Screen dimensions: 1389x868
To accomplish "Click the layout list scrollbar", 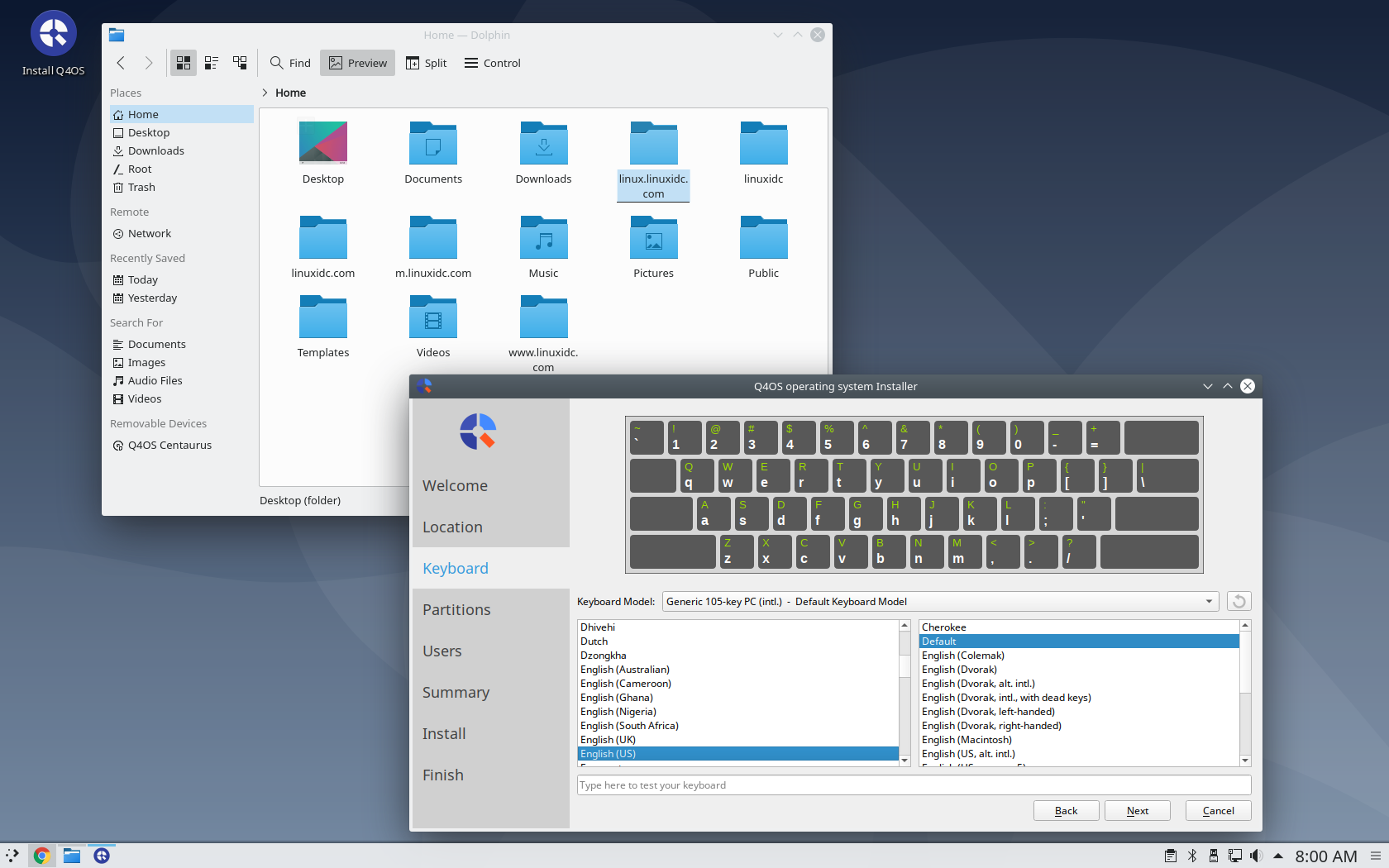I will click(x=905, y=693).
